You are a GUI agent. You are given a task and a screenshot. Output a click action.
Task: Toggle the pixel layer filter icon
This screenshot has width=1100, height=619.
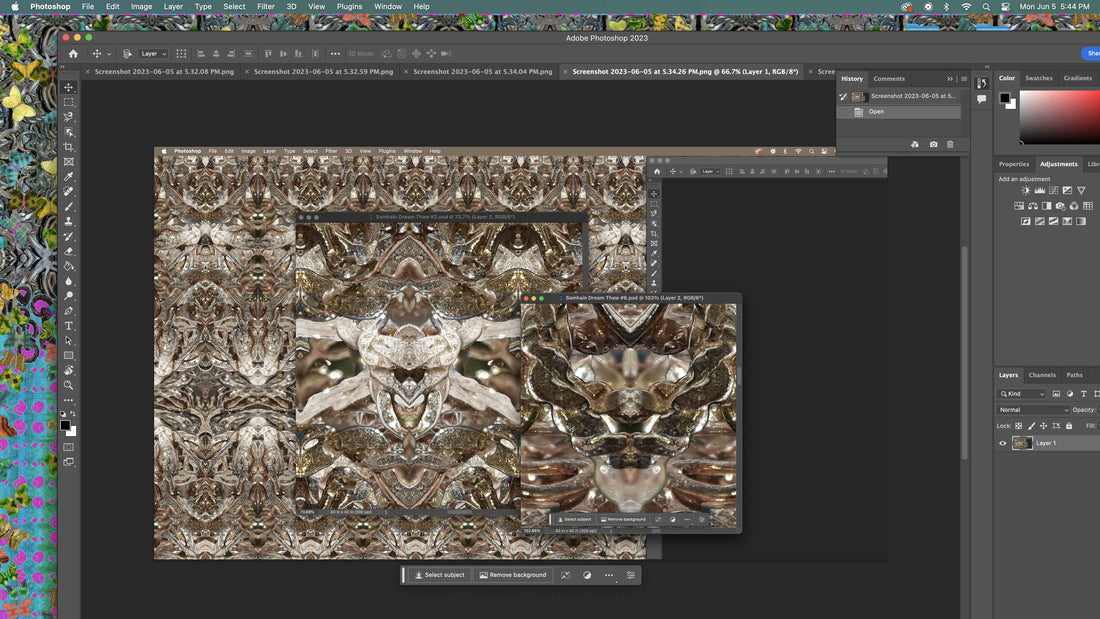point(1056,394)
